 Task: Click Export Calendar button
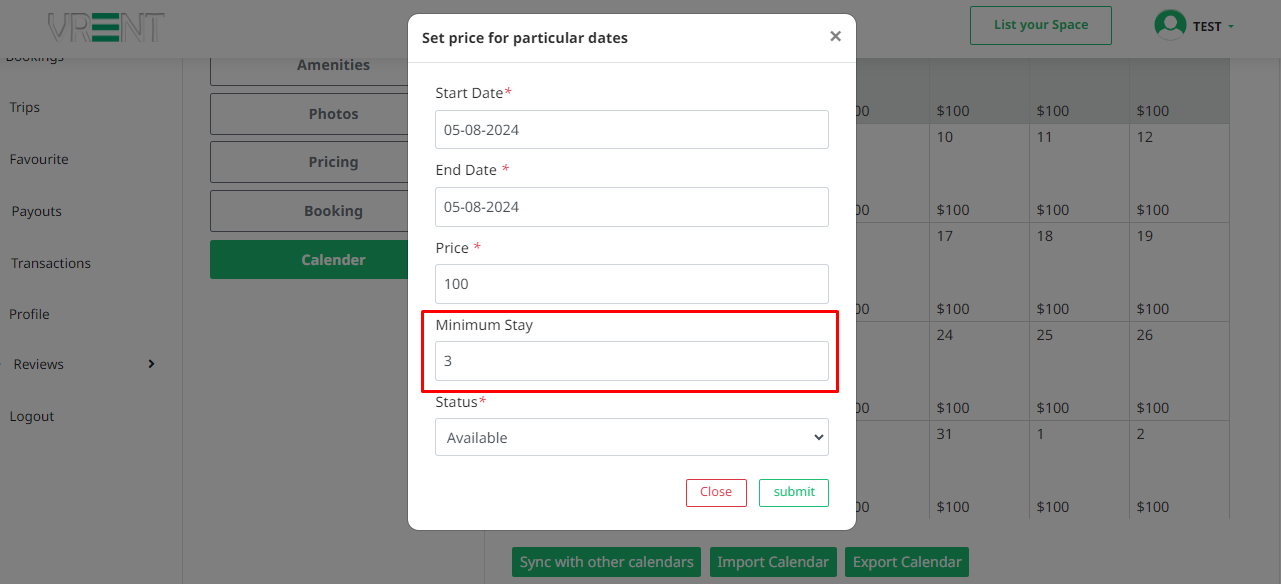point(906,562)
